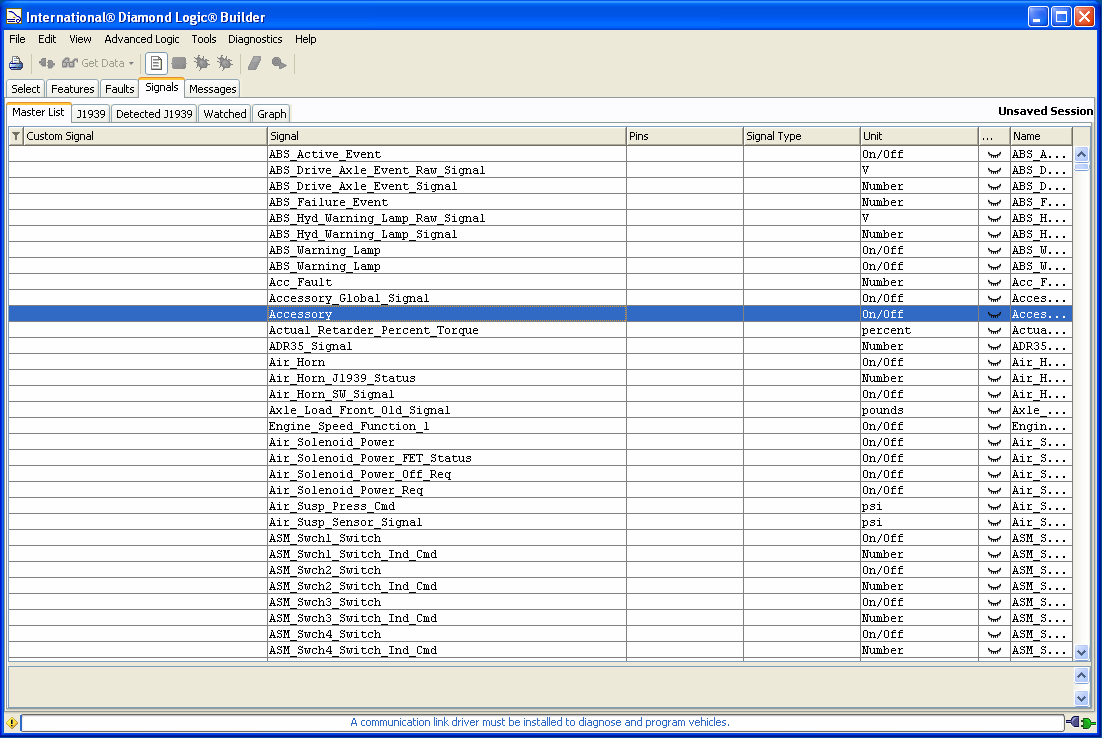
Task: Click the Get Data glasses icon
Action: coord(69,63)
